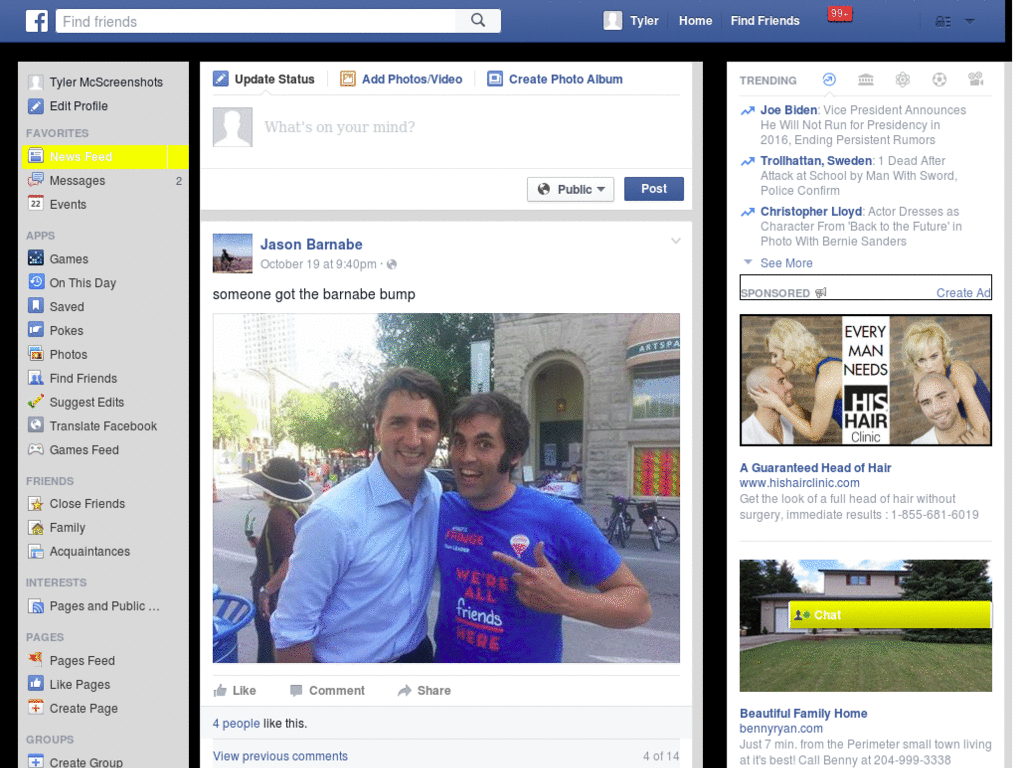Open the Public audience selector dropdown

pos(570,189)
